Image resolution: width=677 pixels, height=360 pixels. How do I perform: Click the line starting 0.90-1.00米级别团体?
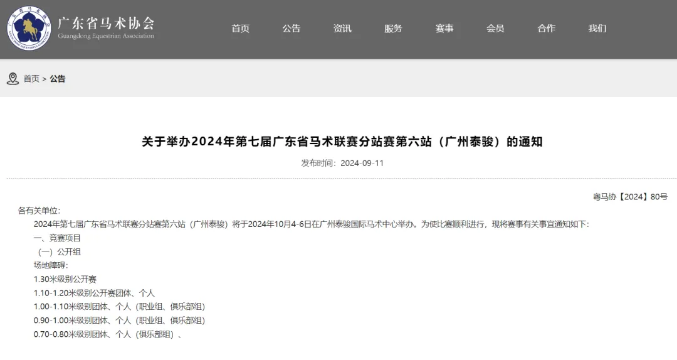click(x=120, y=321)
